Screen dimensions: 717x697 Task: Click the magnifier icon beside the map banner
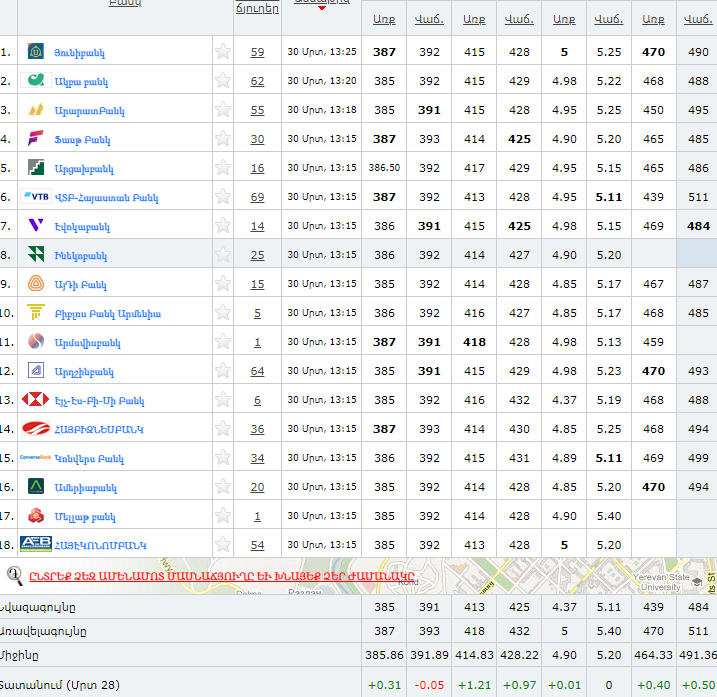pyautogui.click(x=15, y=575)
